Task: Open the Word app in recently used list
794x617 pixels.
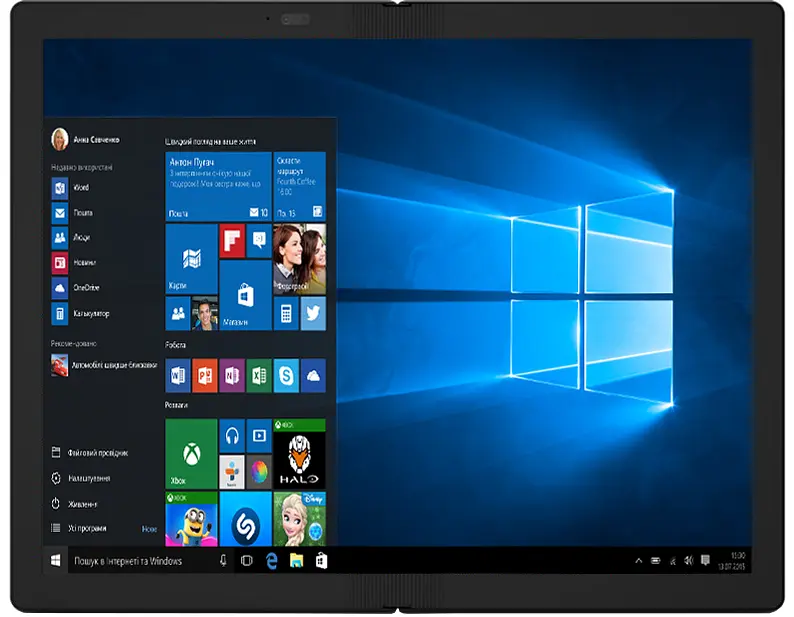Action: coord(71,188)
